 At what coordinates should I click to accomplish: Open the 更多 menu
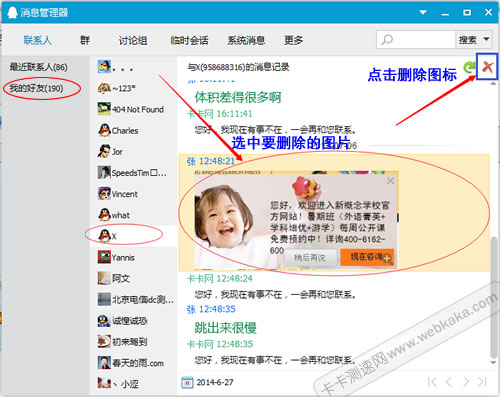pos(293,40)
